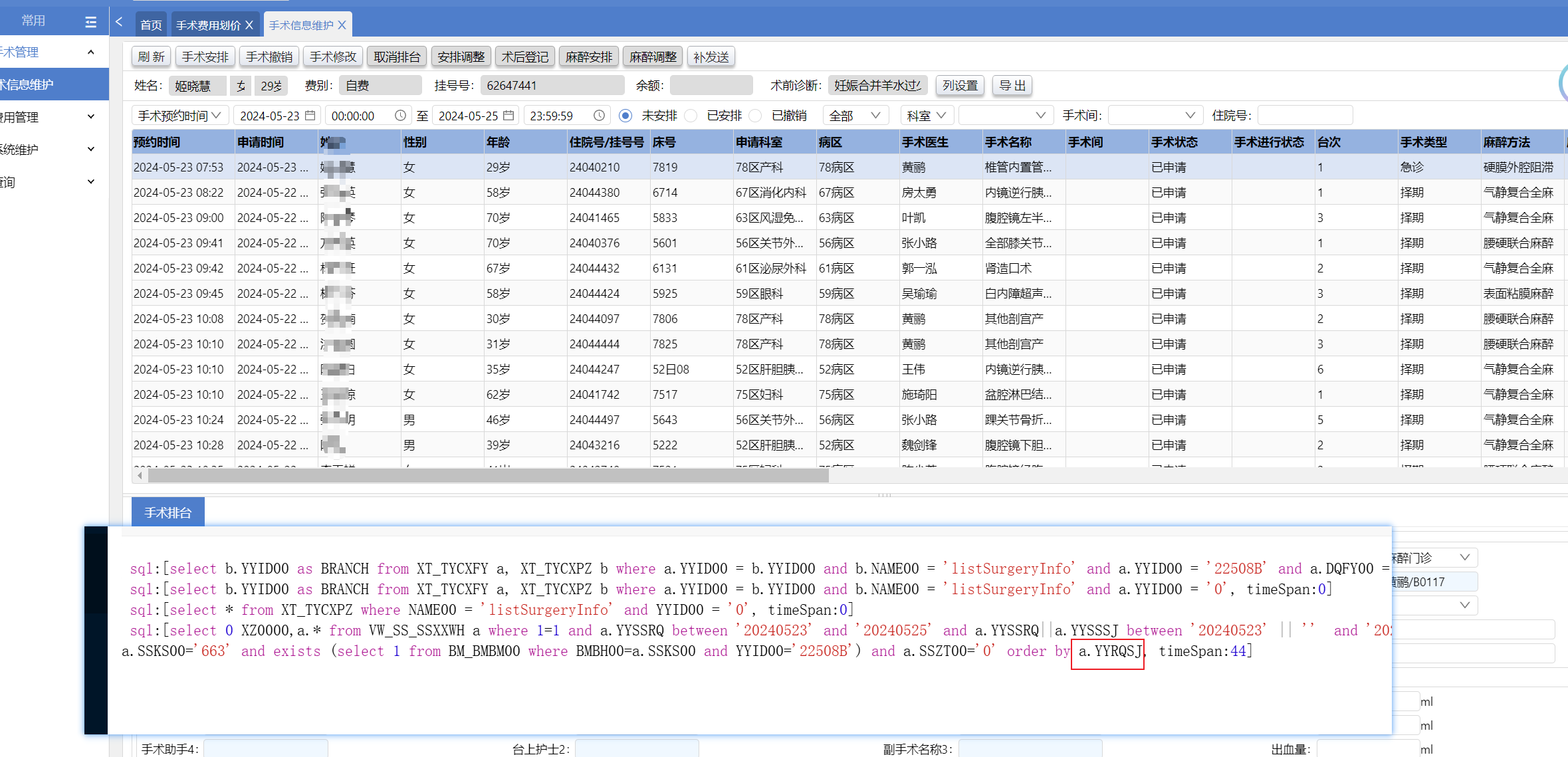1568x757 pixels.
Task: Click the 导出 button
Action: 1012,86
